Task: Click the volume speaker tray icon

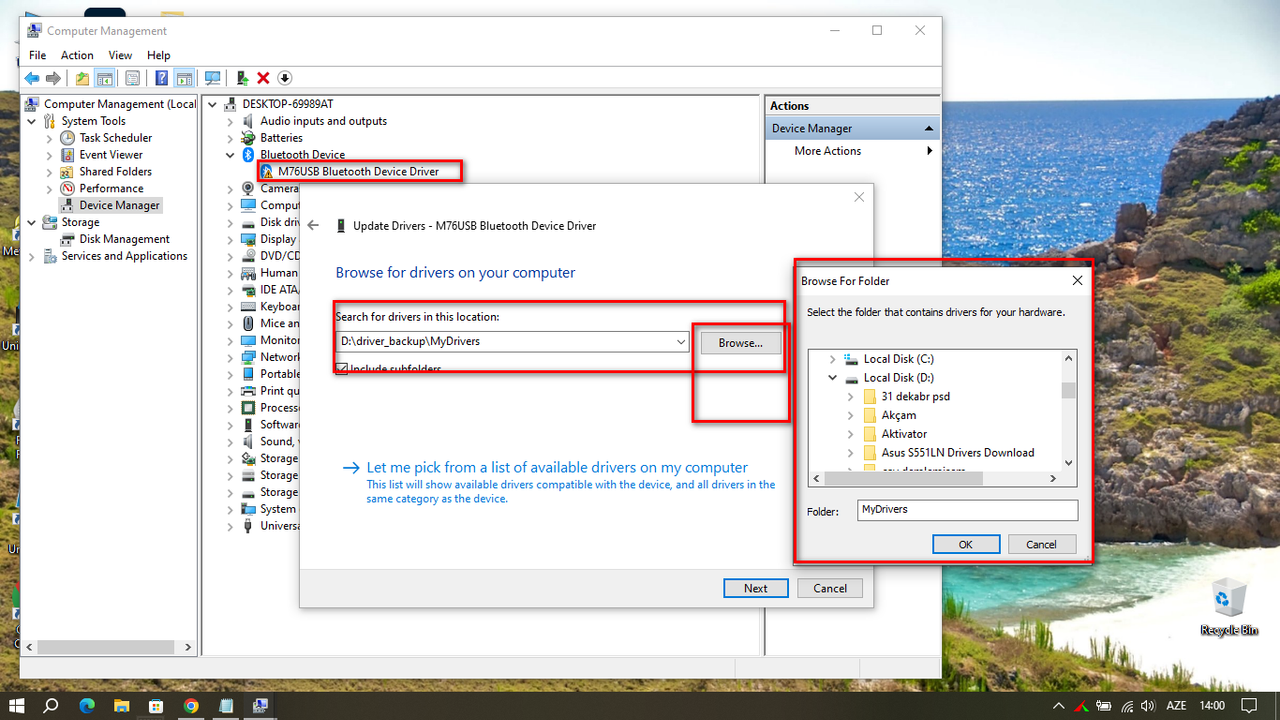Action: point(1149,706)
